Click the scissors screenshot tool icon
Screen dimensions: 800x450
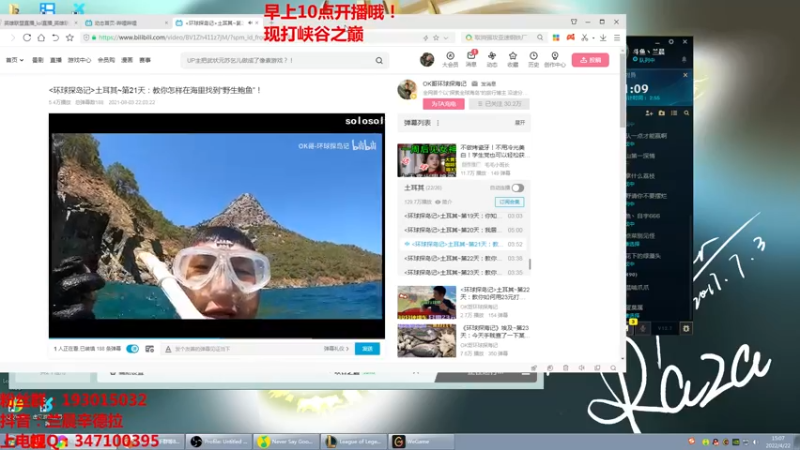(x=585, y=37)
